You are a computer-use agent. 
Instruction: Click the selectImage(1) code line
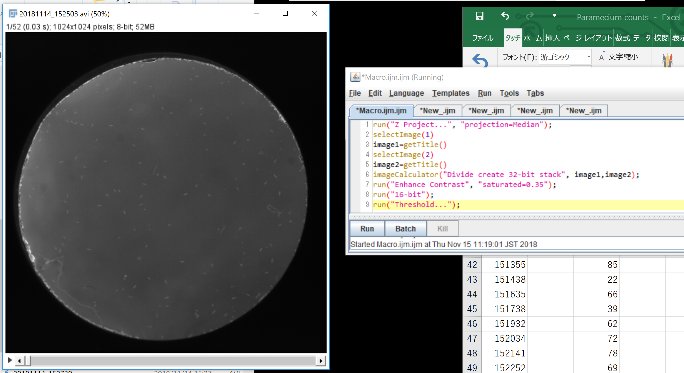click(x=404, y=135)
